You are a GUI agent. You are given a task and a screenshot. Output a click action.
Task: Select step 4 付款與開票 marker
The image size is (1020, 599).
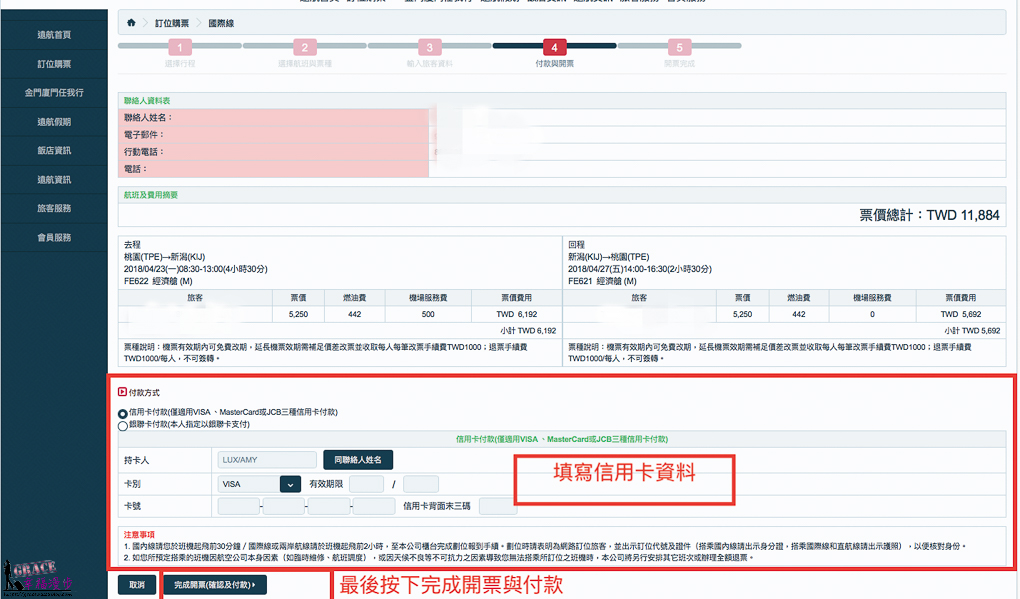point(554,47)
